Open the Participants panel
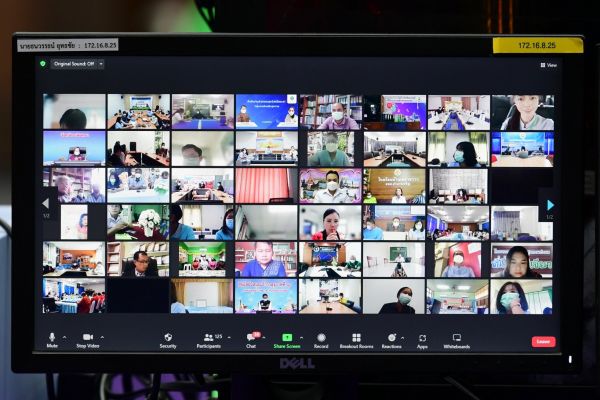This screenshot has height=400, width=600. pyautogui.click(x=208, y=338)
